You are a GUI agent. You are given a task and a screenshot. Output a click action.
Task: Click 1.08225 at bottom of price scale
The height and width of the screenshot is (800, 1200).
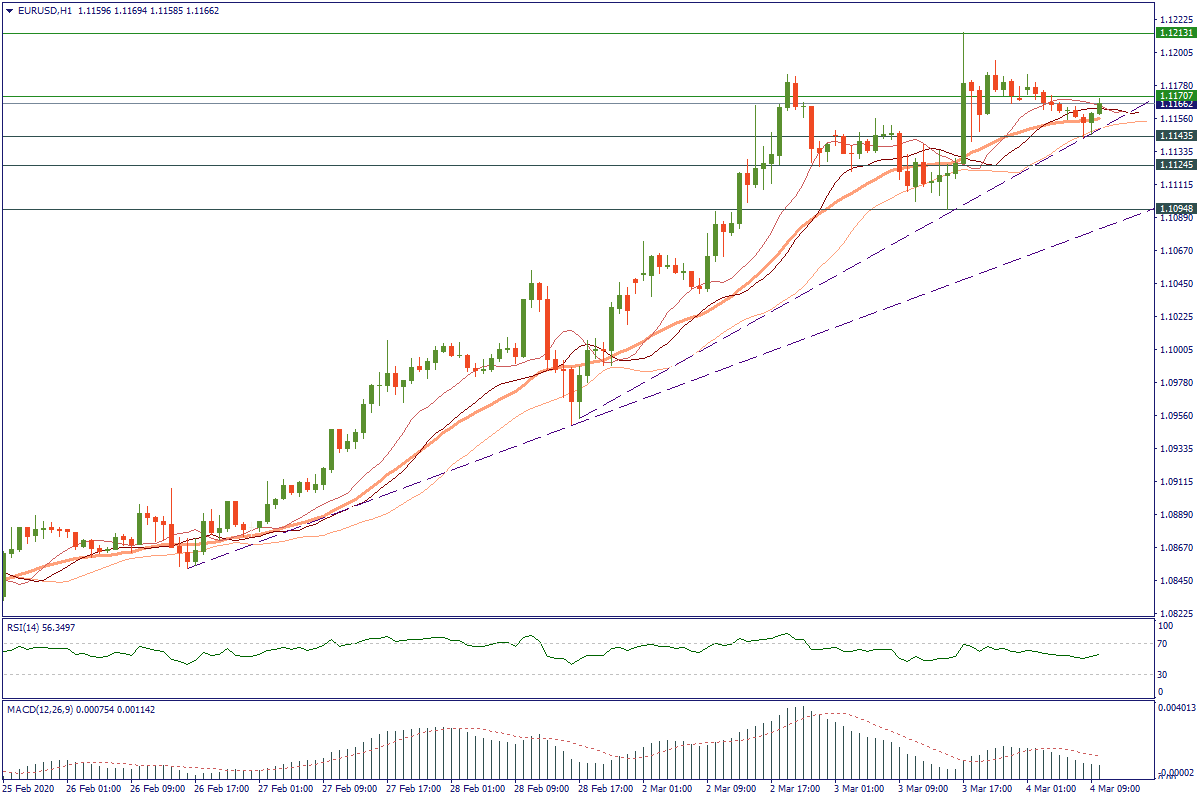pyautogui.click(x=1175, y=613)
